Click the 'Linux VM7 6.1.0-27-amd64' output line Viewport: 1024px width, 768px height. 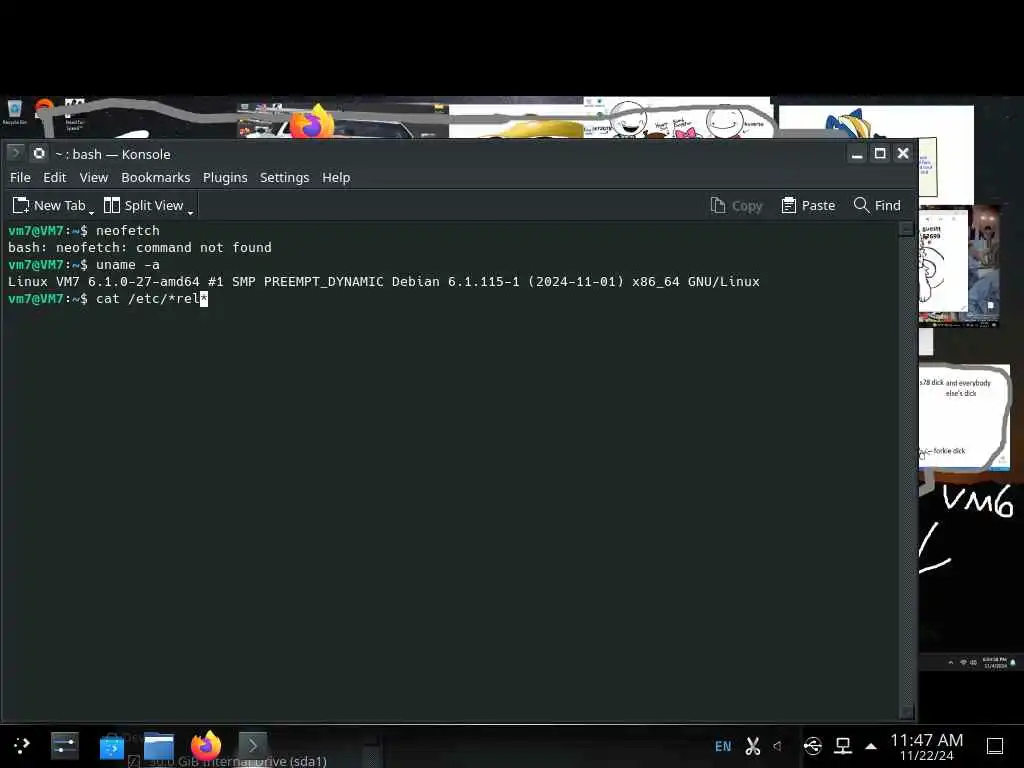click(384, 281)
